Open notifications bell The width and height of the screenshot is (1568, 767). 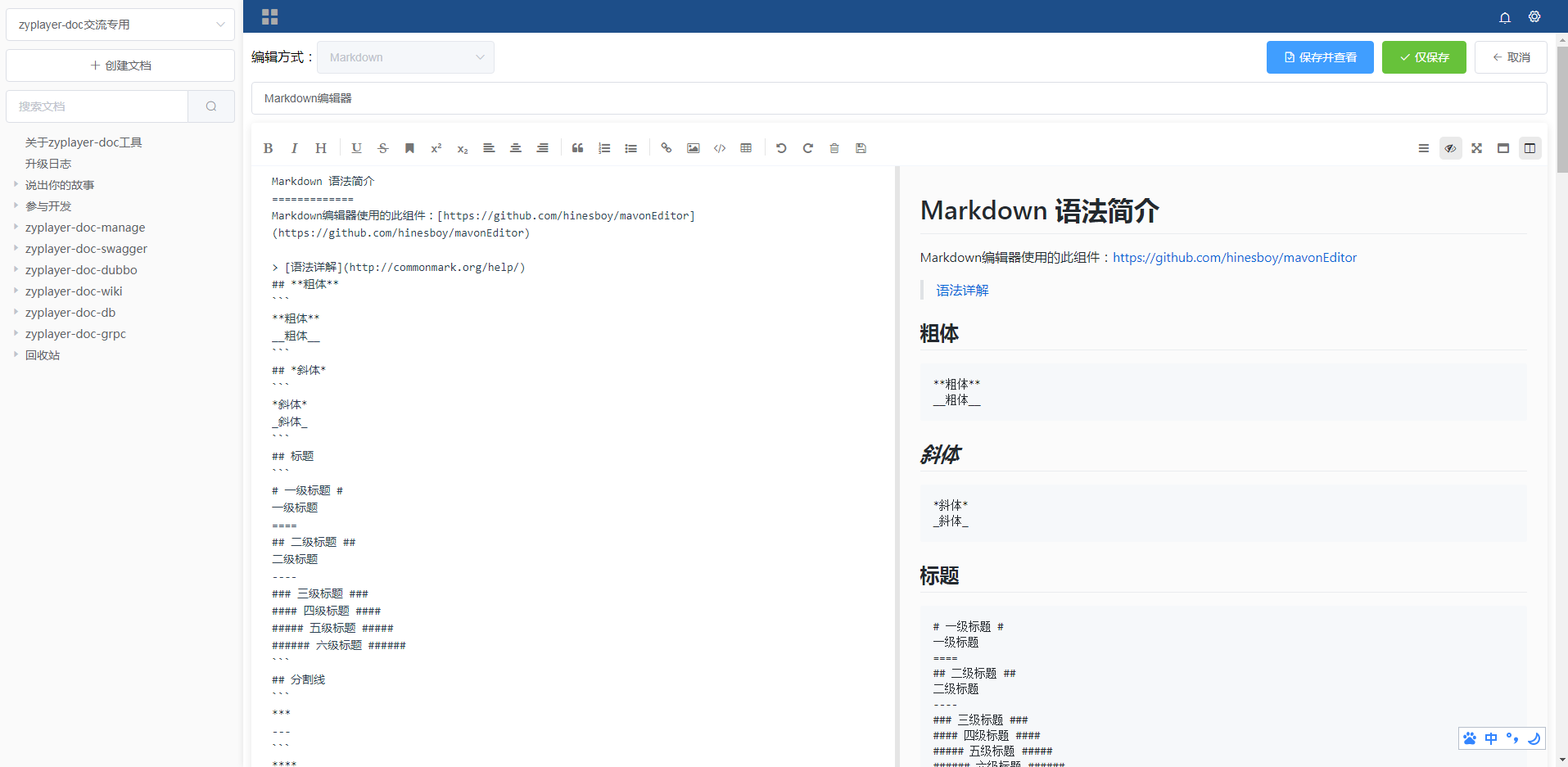[1505, 17]
